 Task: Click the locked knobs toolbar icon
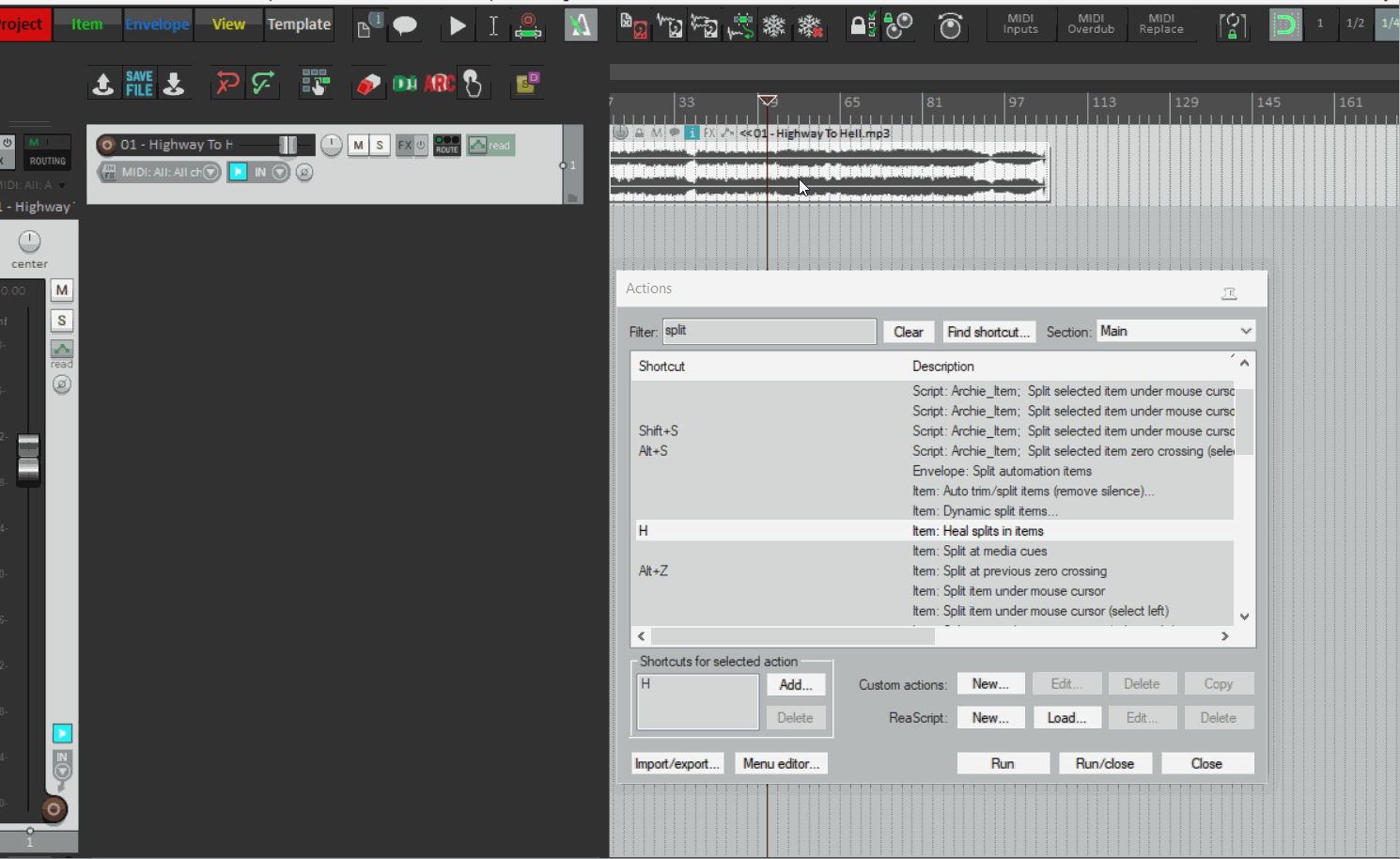point(899,25)
